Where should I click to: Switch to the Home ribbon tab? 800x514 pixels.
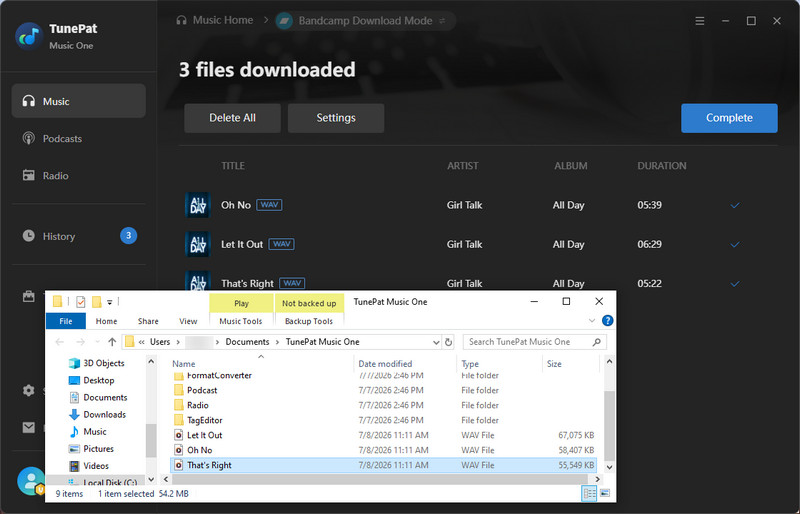click(106, 321)
